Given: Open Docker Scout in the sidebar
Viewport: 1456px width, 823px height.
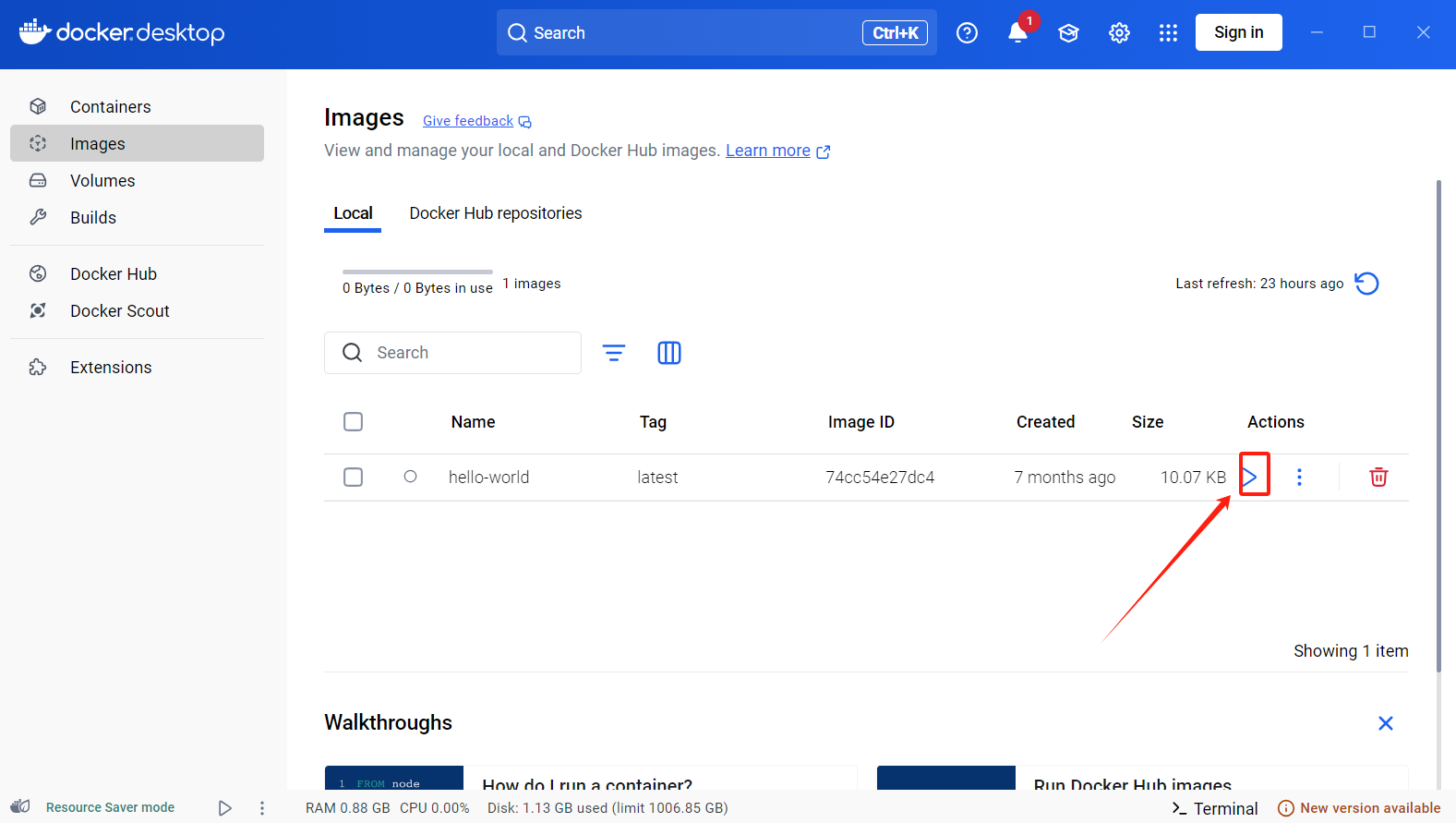Looking at the screenshot, I should [137, 310].
